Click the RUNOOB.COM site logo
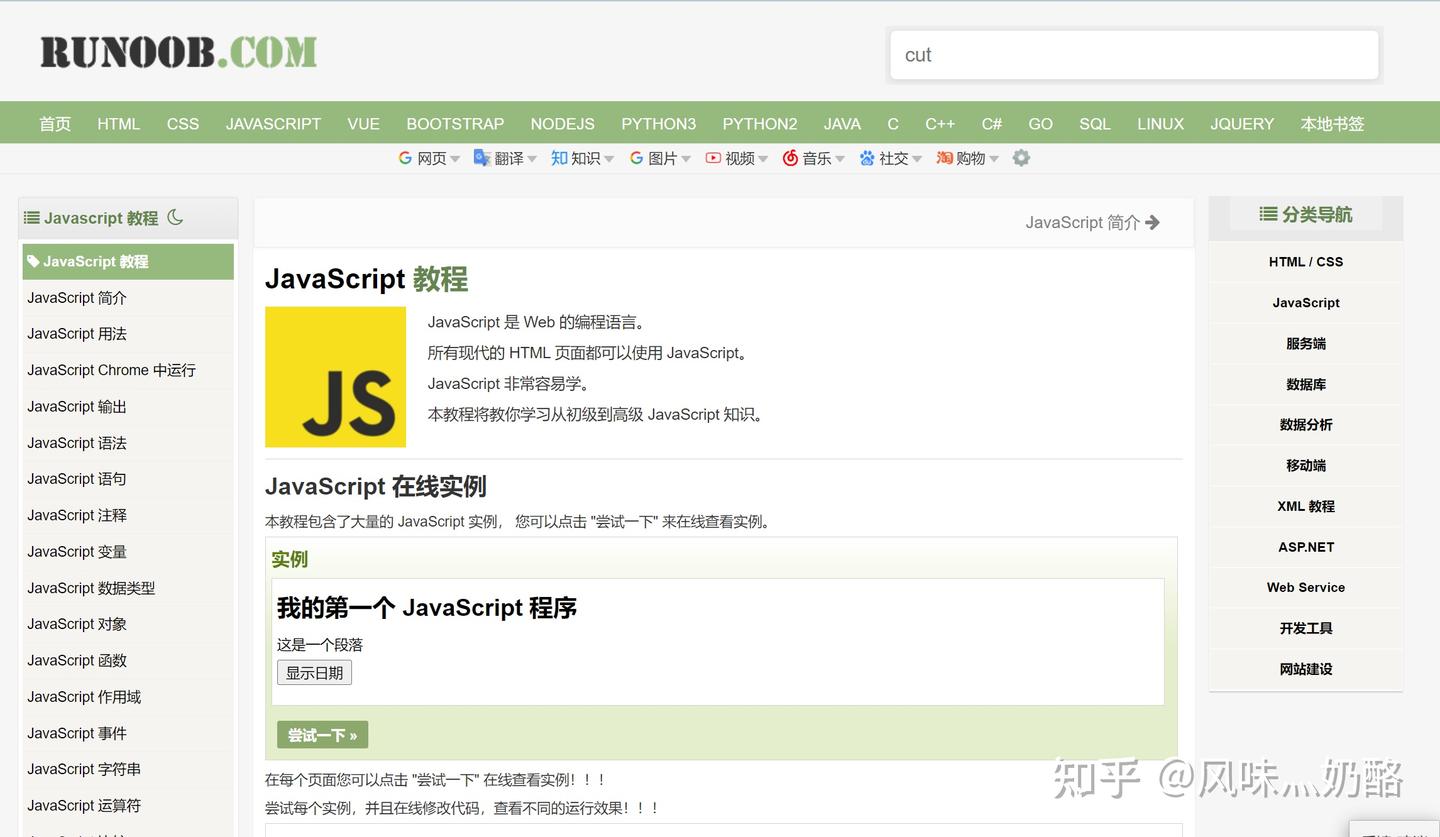 (x=178, y=52)
